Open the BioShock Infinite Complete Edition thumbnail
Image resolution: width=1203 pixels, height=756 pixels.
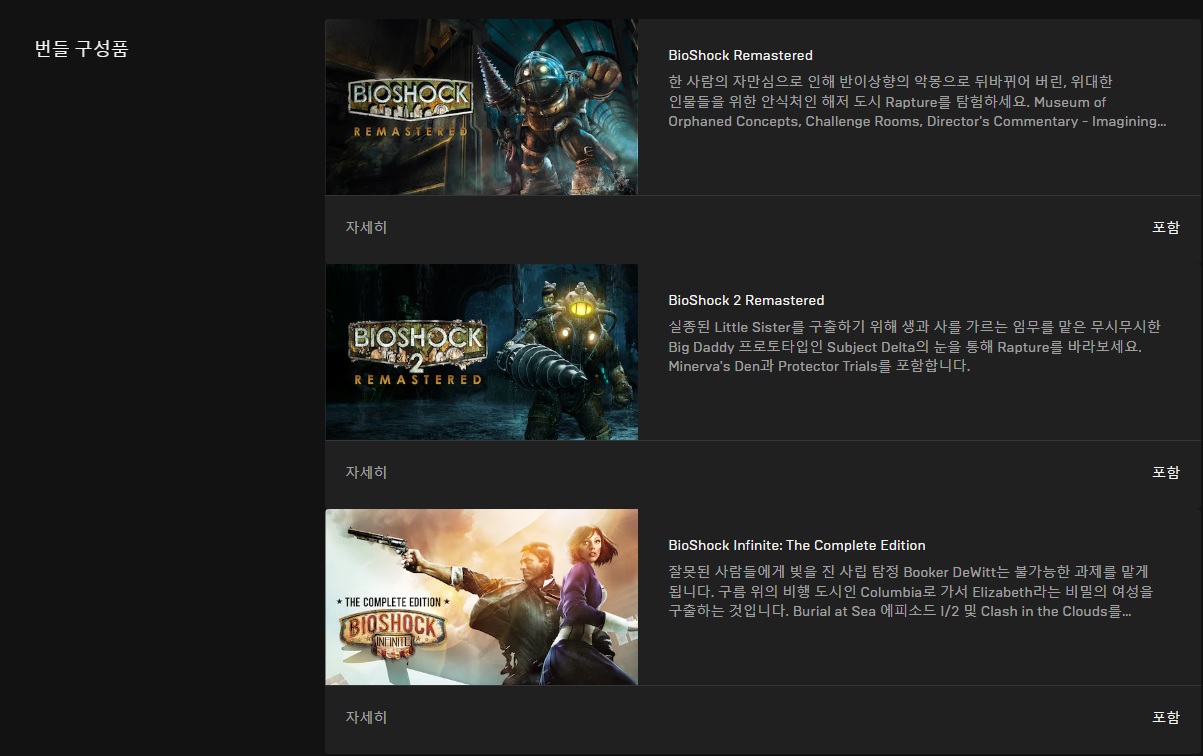481,597
